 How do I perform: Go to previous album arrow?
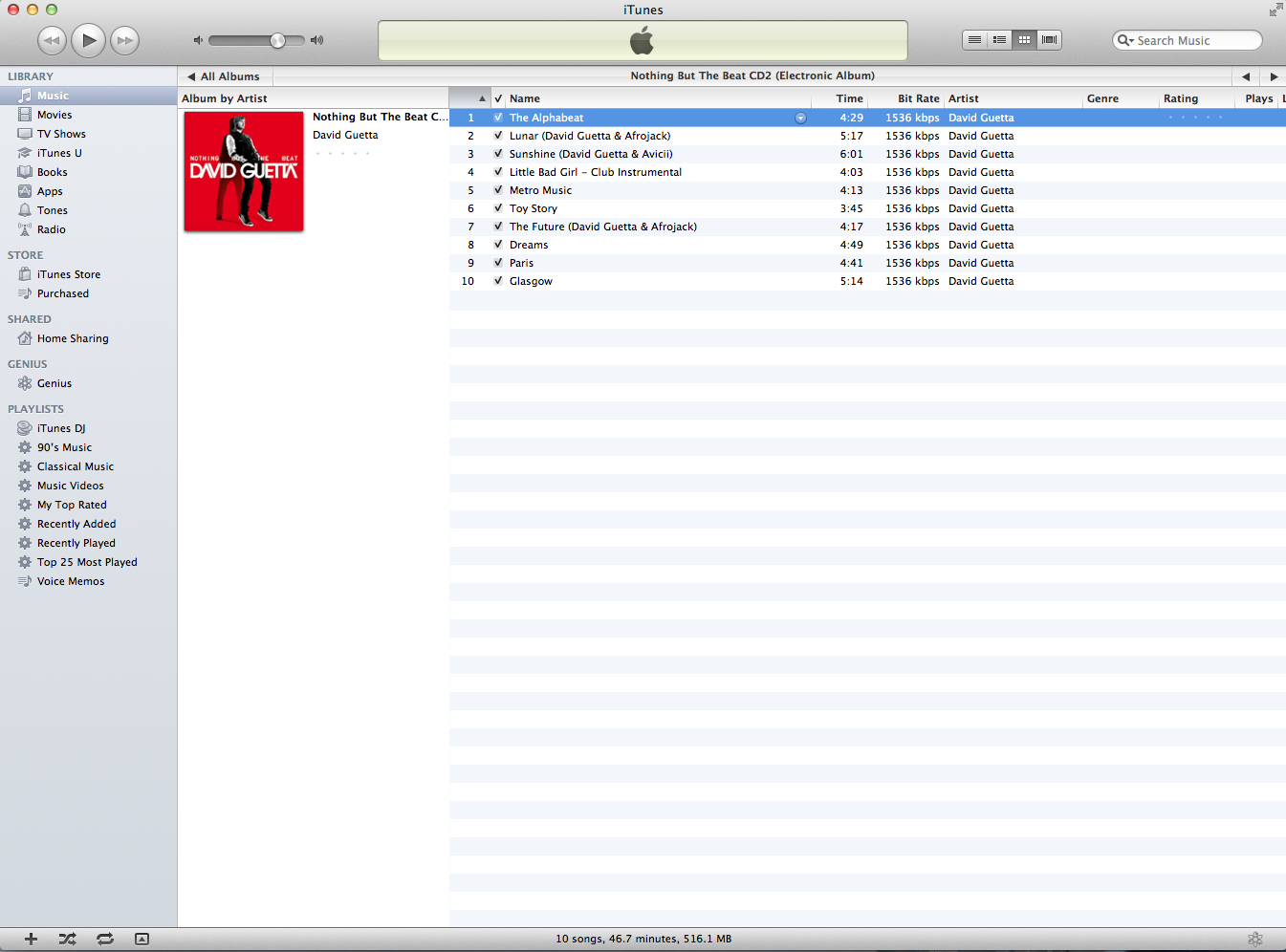[x=1245, y=76]
